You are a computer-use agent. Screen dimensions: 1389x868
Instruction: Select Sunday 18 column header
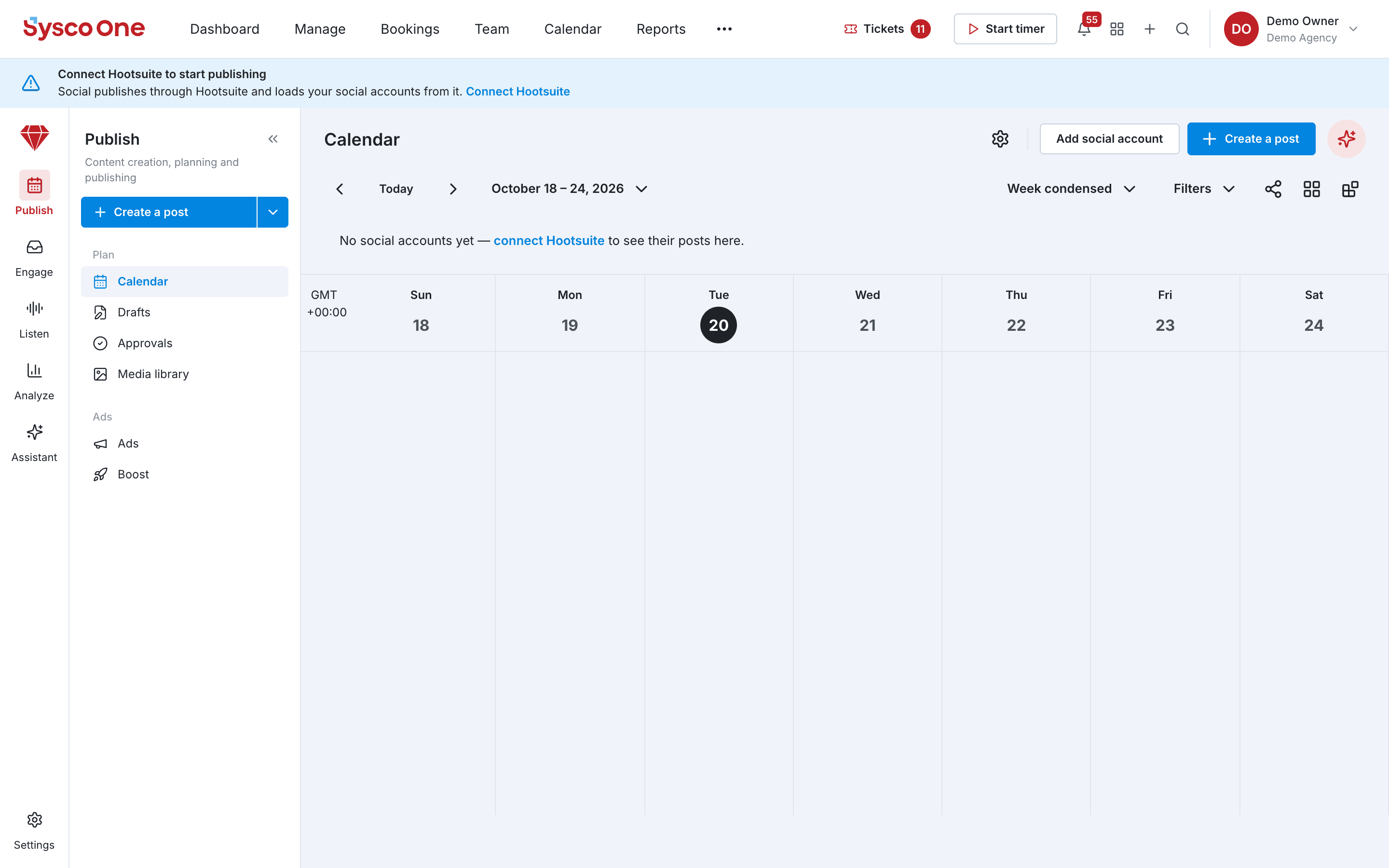[x=421, y=313]
